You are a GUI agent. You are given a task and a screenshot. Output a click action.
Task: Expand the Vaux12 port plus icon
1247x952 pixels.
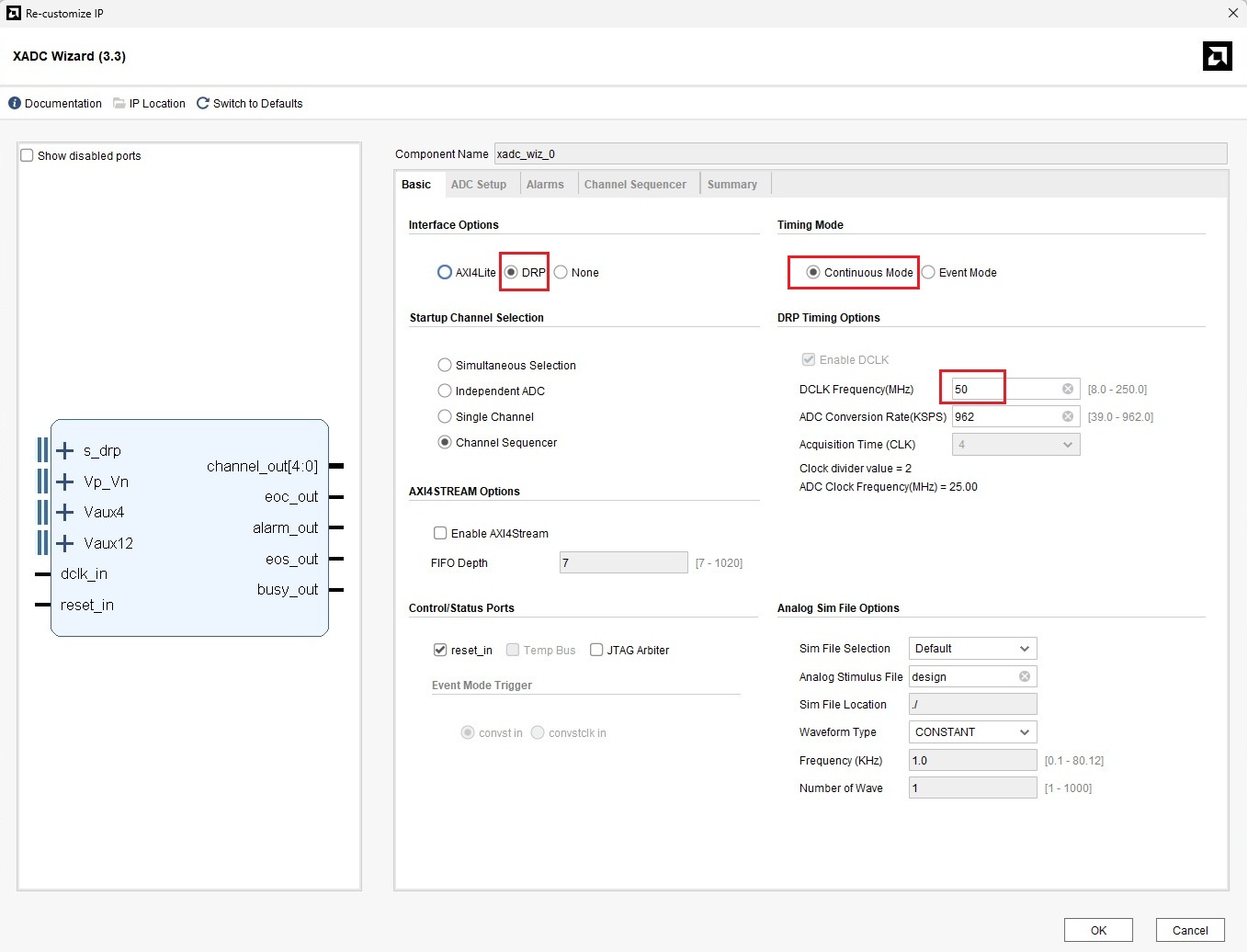(65, 543)
